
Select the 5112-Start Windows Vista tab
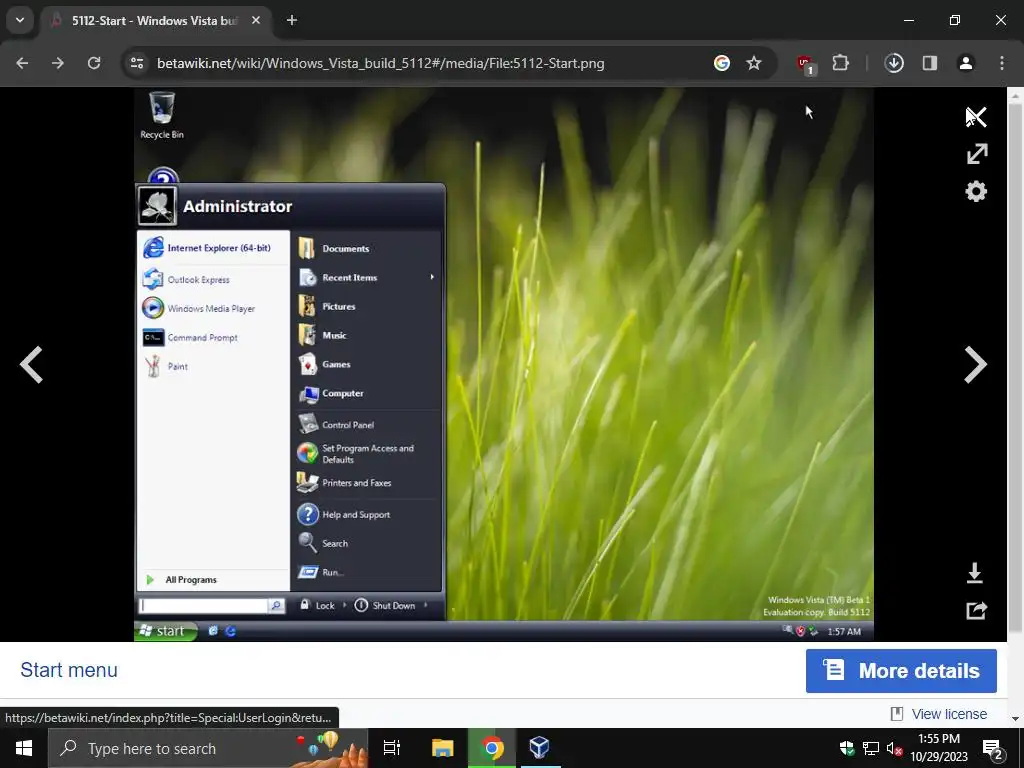[154, 21]
